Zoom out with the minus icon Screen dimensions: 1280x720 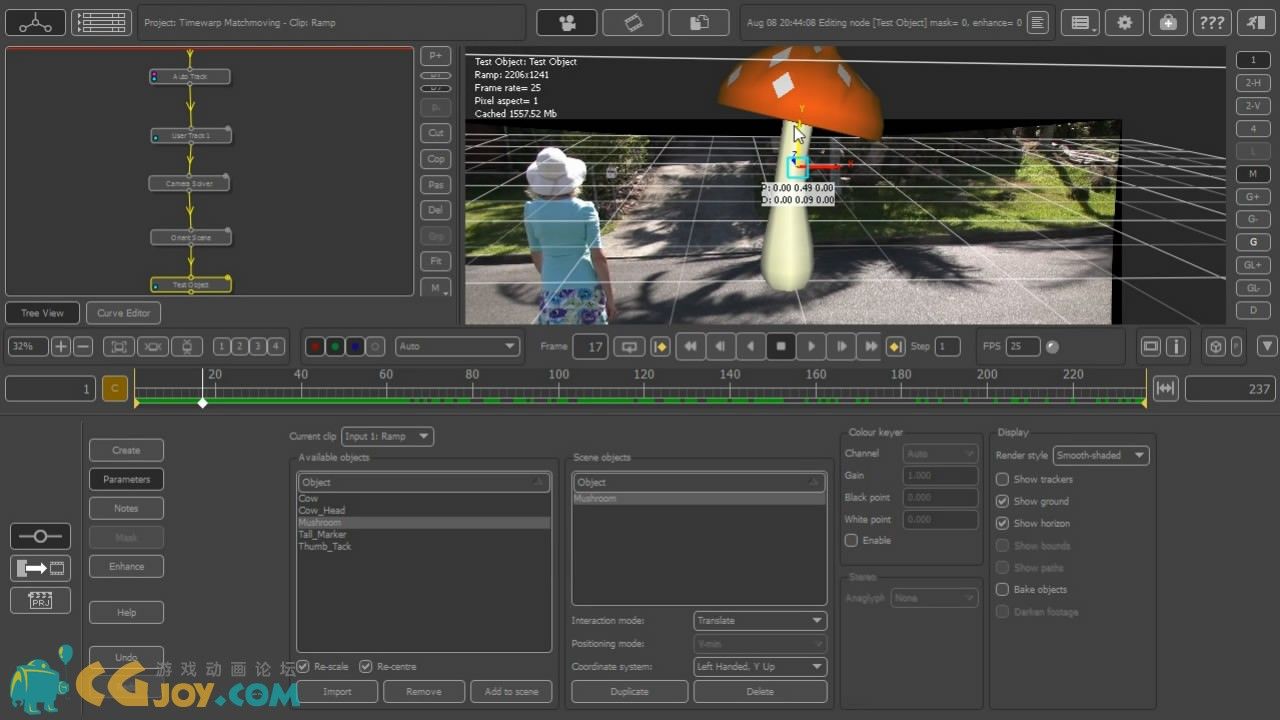[83, 347]
